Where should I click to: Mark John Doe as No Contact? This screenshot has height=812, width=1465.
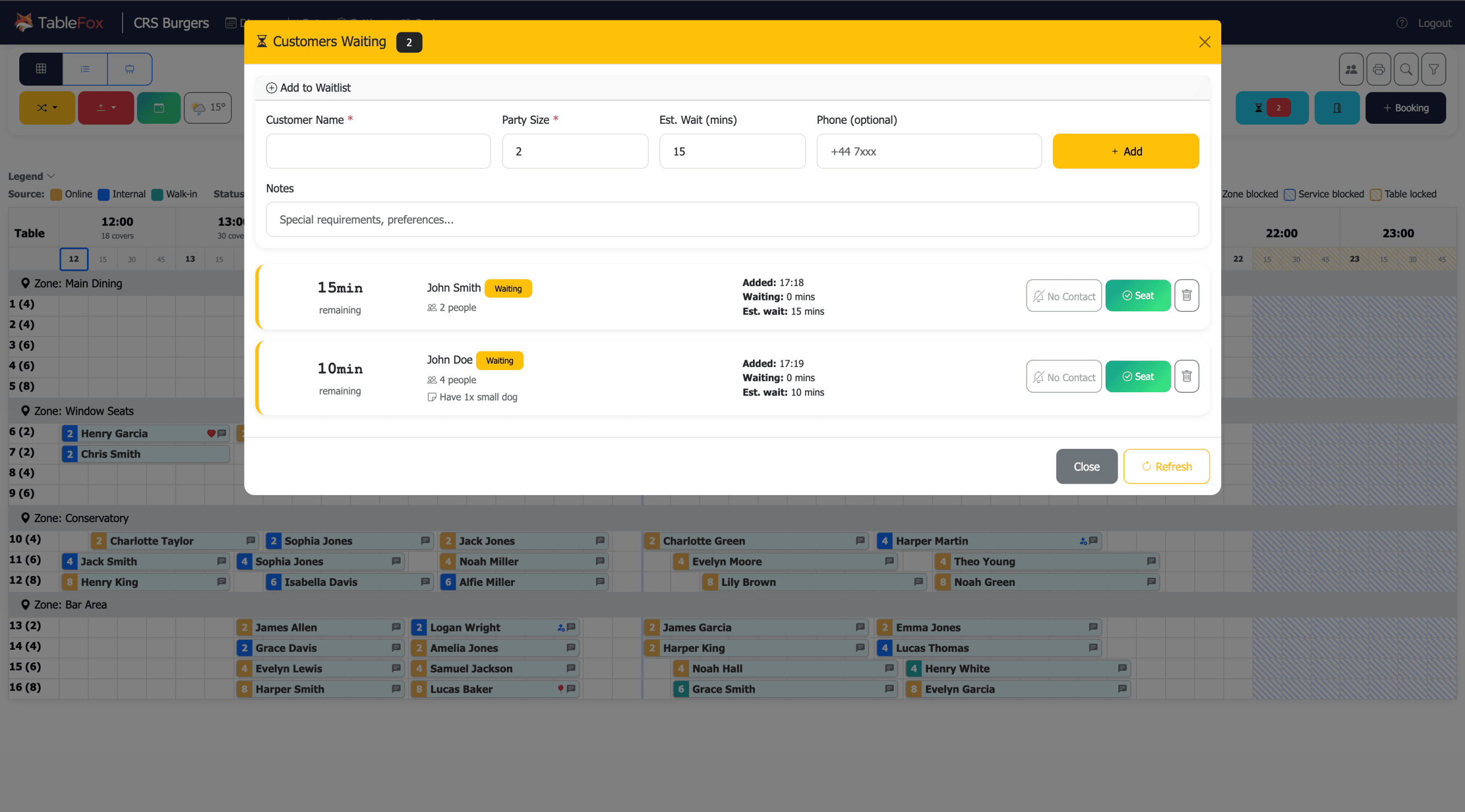click(x=1063, y=376)
